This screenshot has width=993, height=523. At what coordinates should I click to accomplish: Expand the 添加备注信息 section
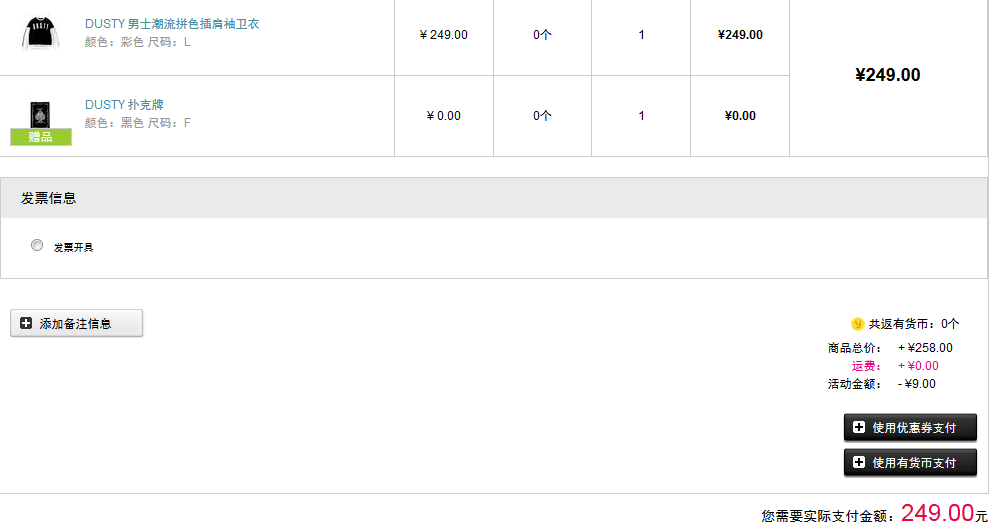point(77,324)
